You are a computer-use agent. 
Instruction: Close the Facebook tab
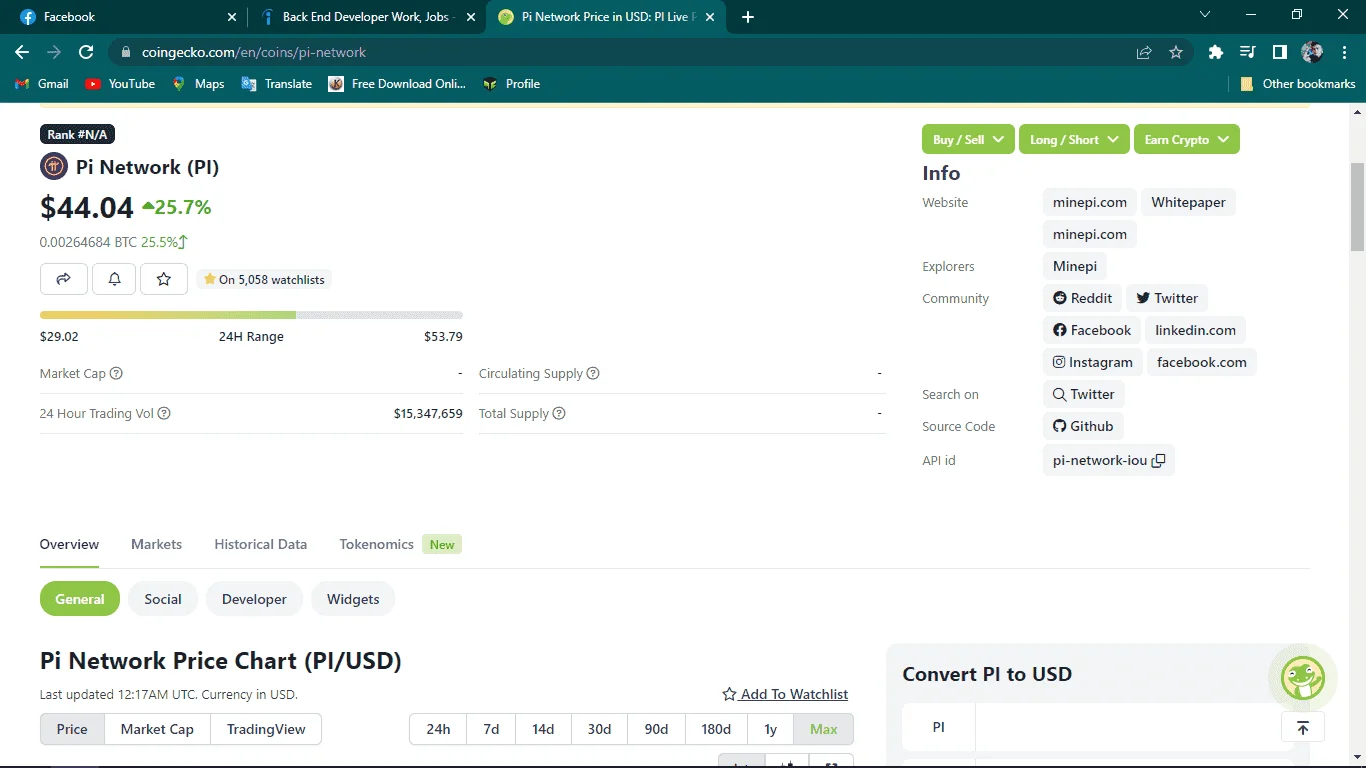[232, 17]
